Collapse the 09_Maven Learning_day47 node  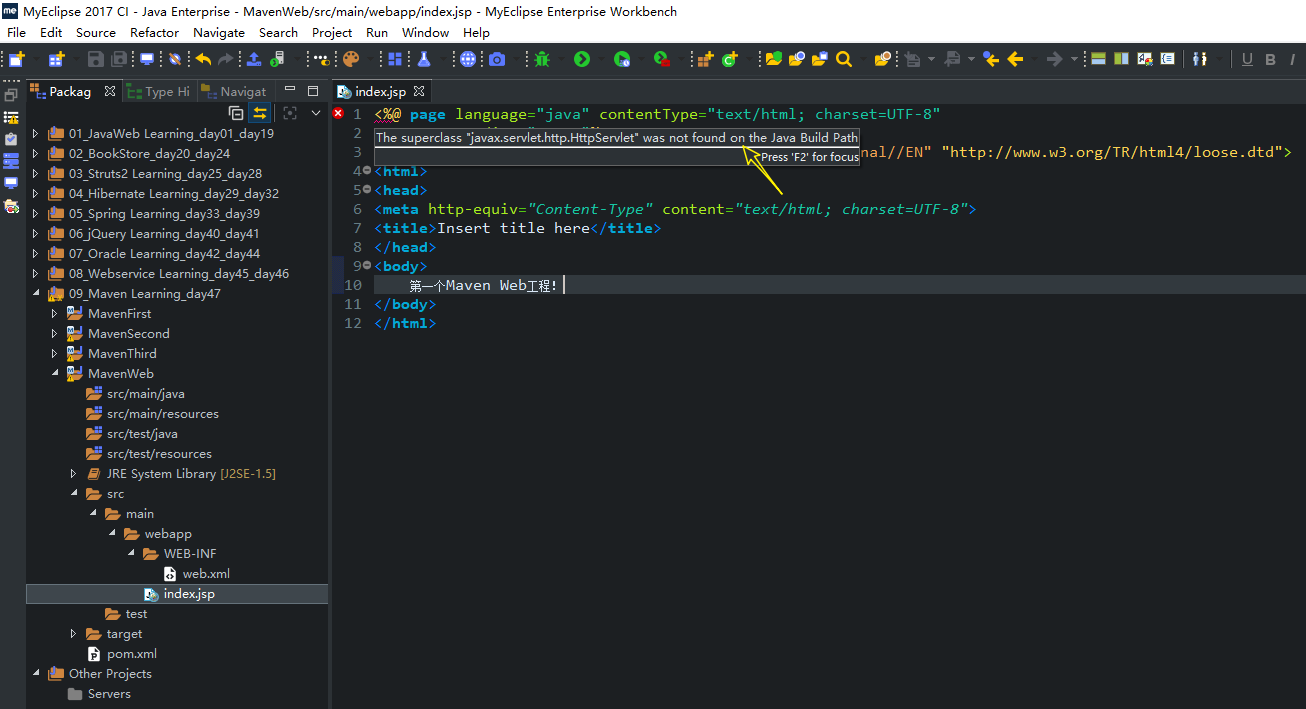click(x=36, y=294)
